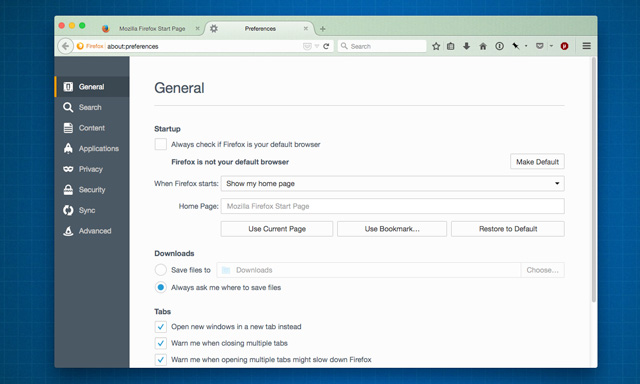Screen dimensions: 640x384
Task: Uncheck warn when opening multiple tabs slows Firefox
Action: coord(161,360)
